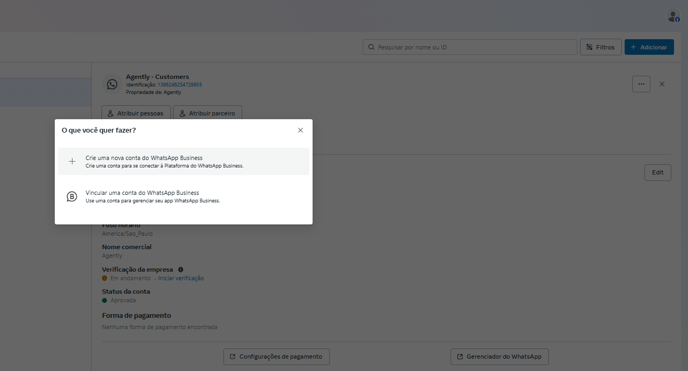Image resolution: width=688 pixels, height=371 pixels.
Task: Select 'Crie uma nova conta do WhatsApp Business'
Action: (183, 161)
